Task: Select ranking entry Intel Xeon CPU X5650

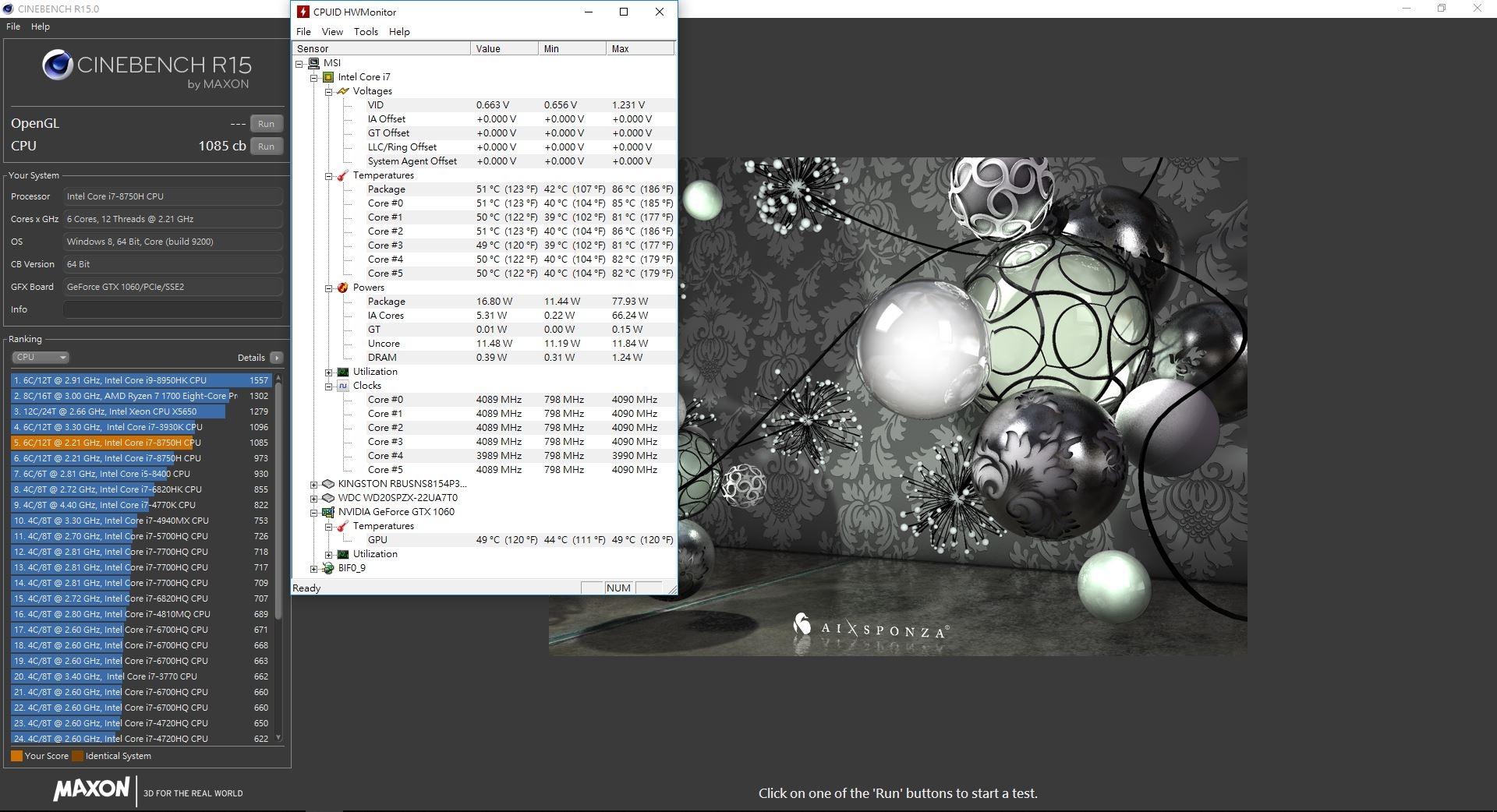Action: [x=140, y=411]
